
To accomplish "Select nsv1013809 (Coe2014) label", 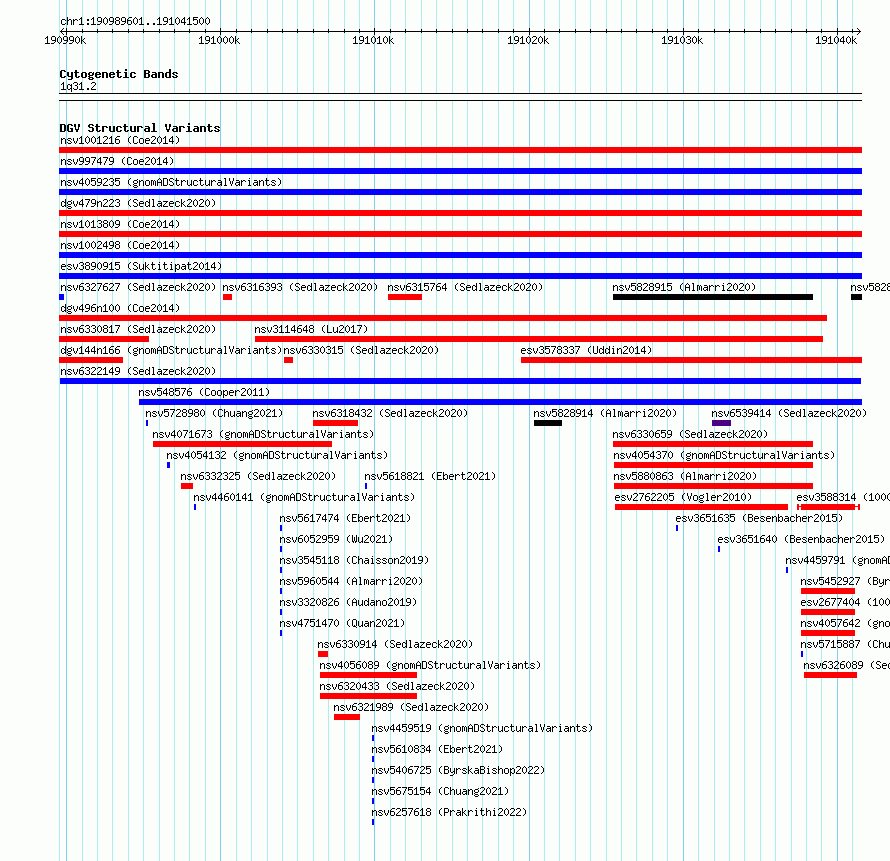I will pos(120,224).
